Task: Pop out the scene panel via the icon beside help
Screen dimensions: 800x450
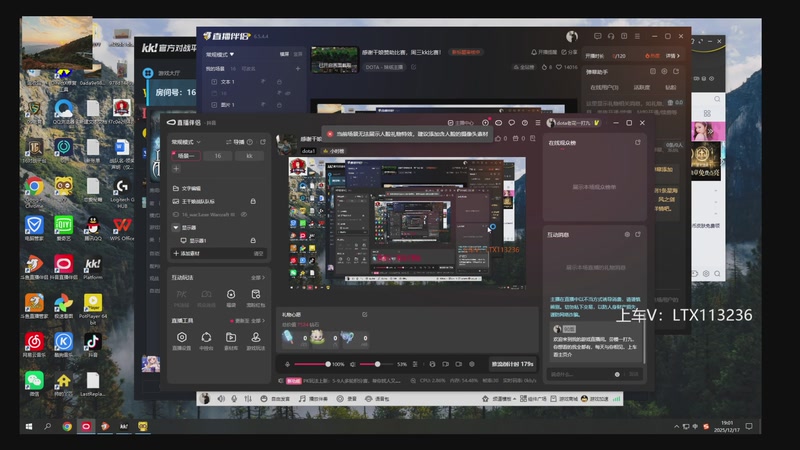Action: pos(263,142)
